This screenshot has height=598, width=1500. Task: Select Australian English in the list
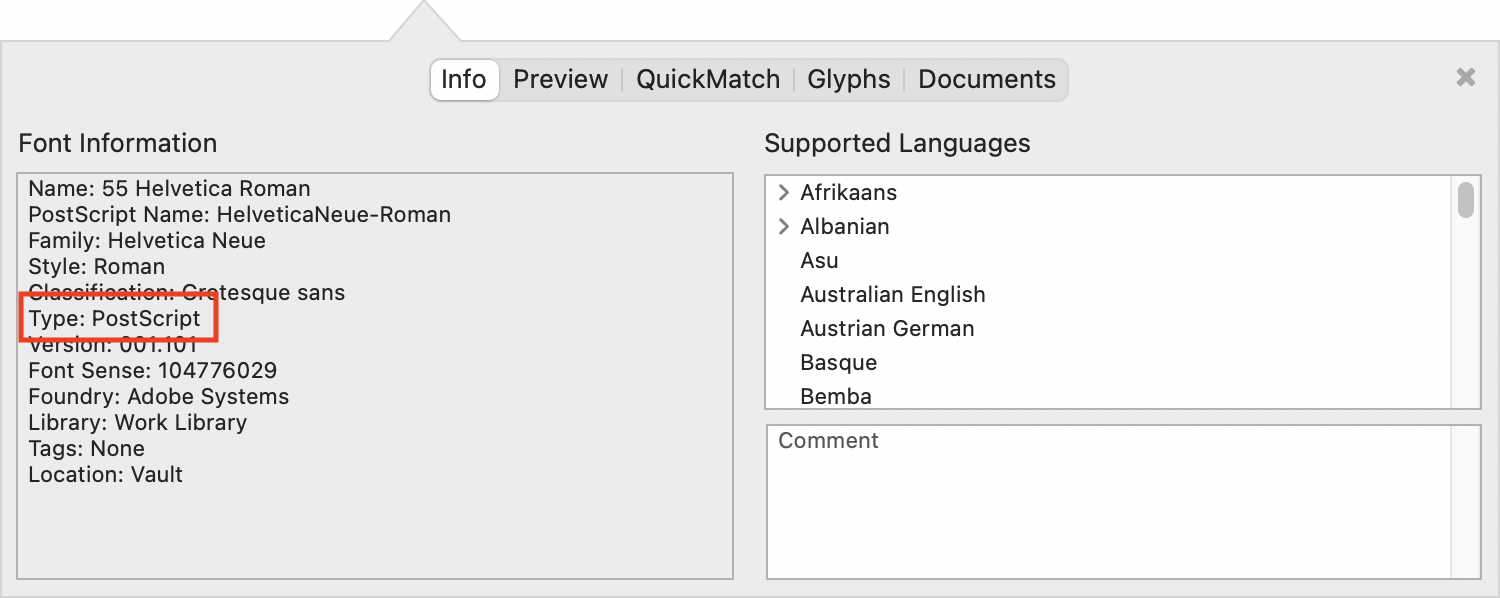(892, 295)
